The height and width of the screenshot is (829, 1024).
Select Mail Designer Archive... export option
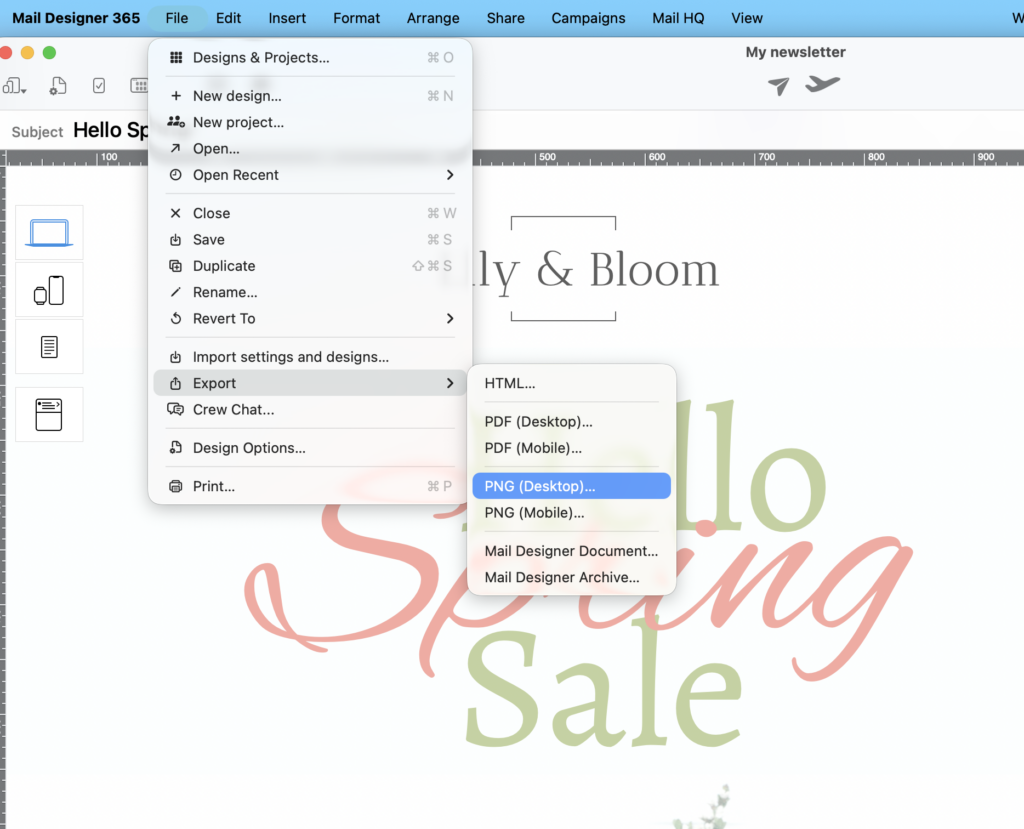[x=562, y=577]
